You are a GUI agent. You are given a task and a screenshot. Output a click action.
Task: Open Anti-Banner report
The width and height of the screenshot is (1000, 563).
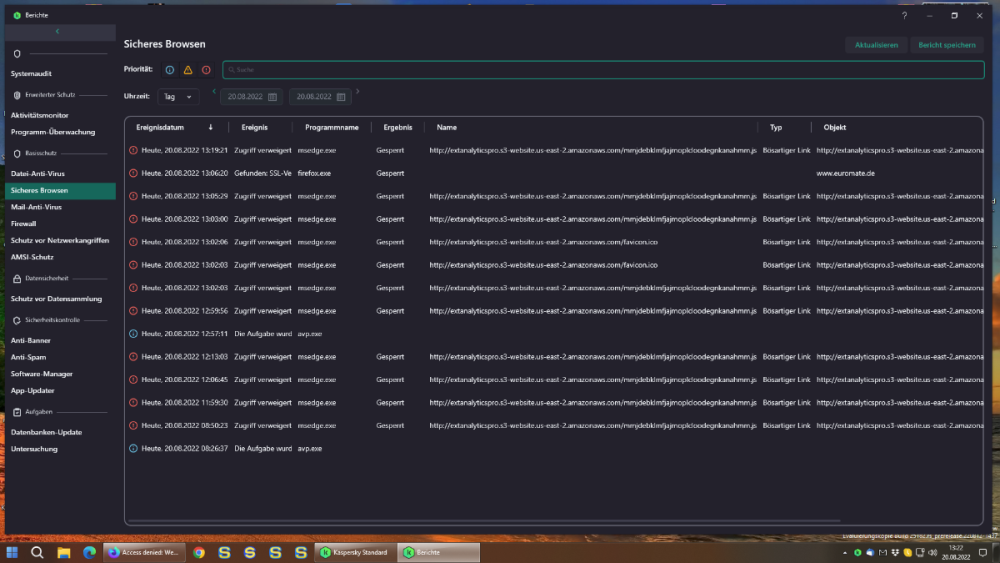click(x=31, y=340)
